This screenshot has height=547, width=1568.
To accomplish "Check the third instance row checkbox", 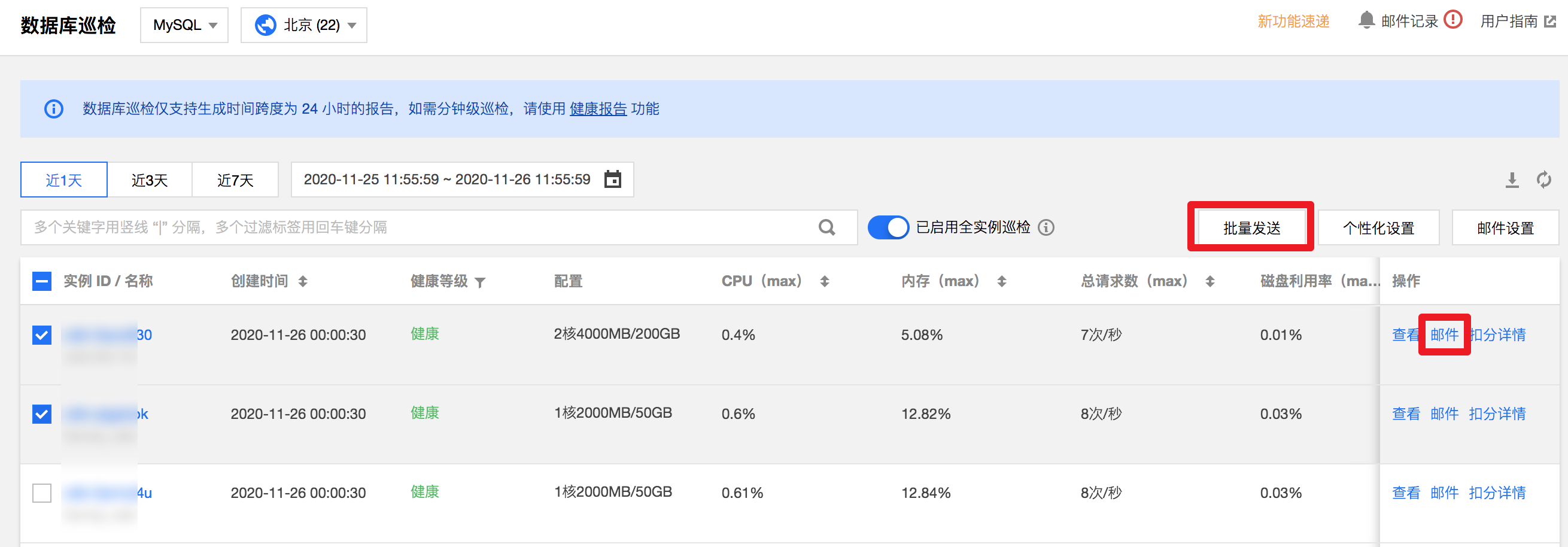I will click(x=42, y=493).
